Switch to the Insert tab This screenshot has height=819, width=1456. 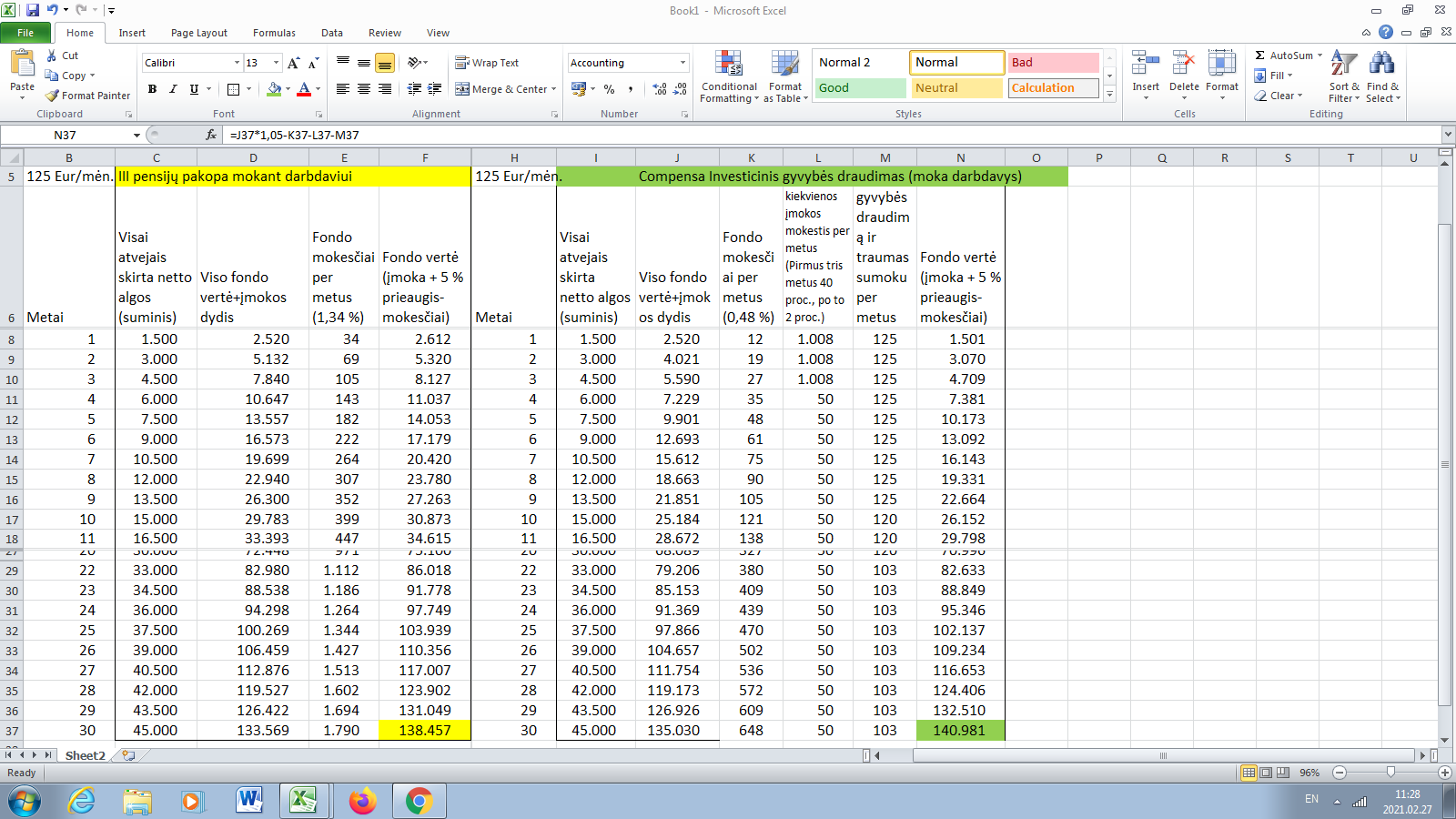(132, 33)
